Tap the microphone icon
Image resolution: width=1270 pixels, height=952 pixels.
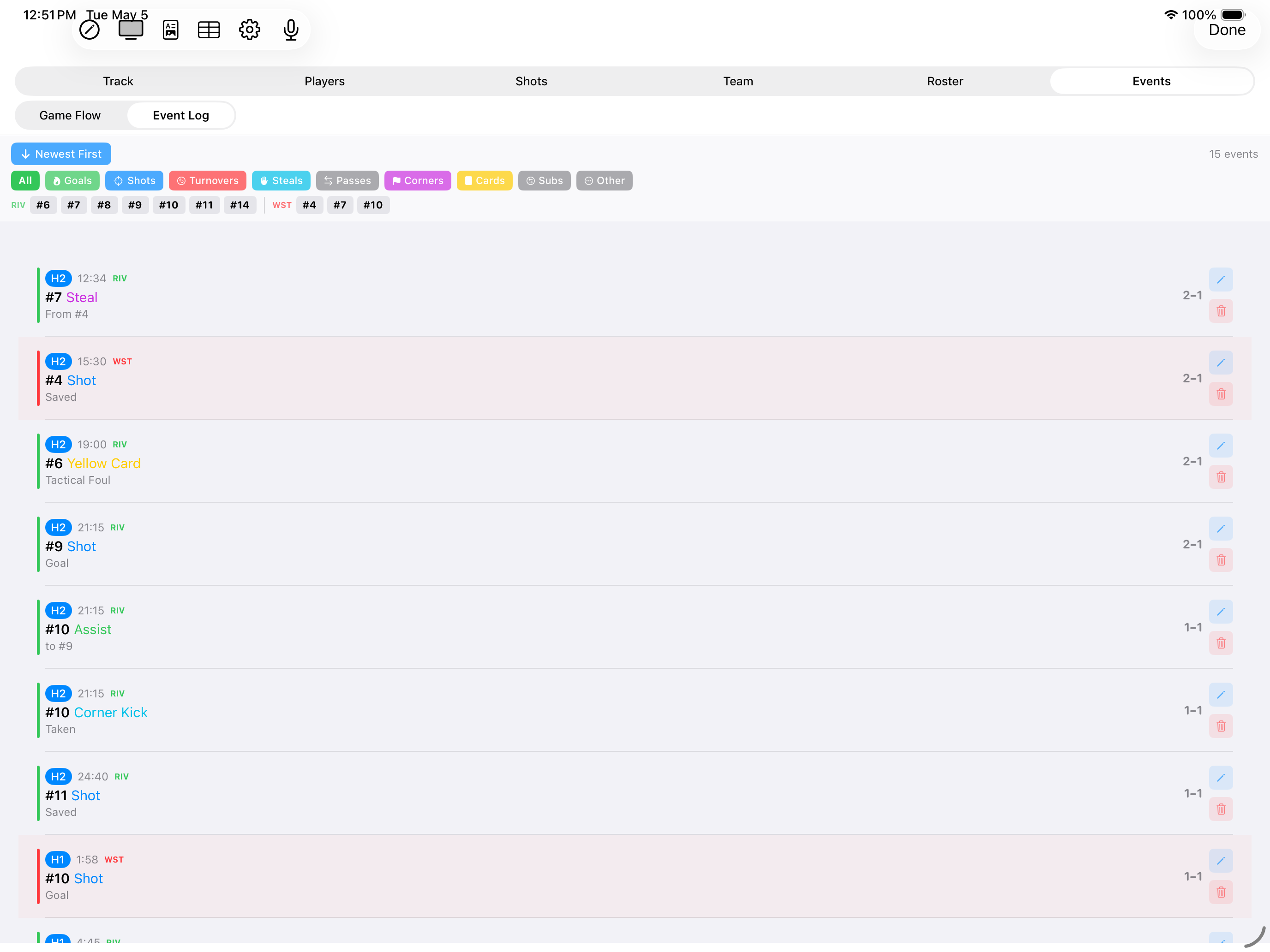pos(291,30)
